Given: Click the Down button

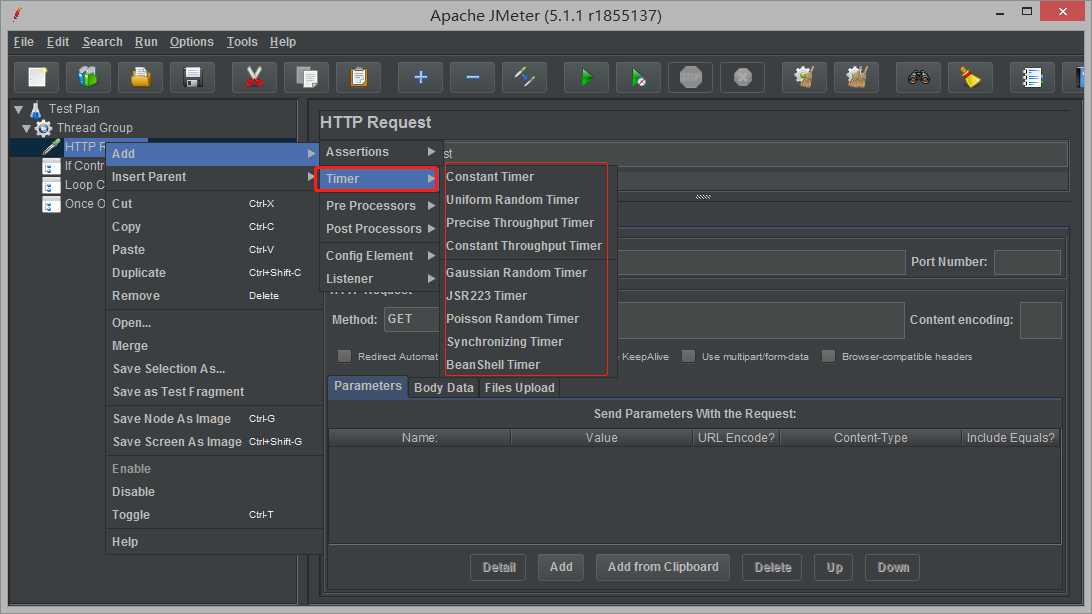Looking at the screenshot, I should 893,567.
